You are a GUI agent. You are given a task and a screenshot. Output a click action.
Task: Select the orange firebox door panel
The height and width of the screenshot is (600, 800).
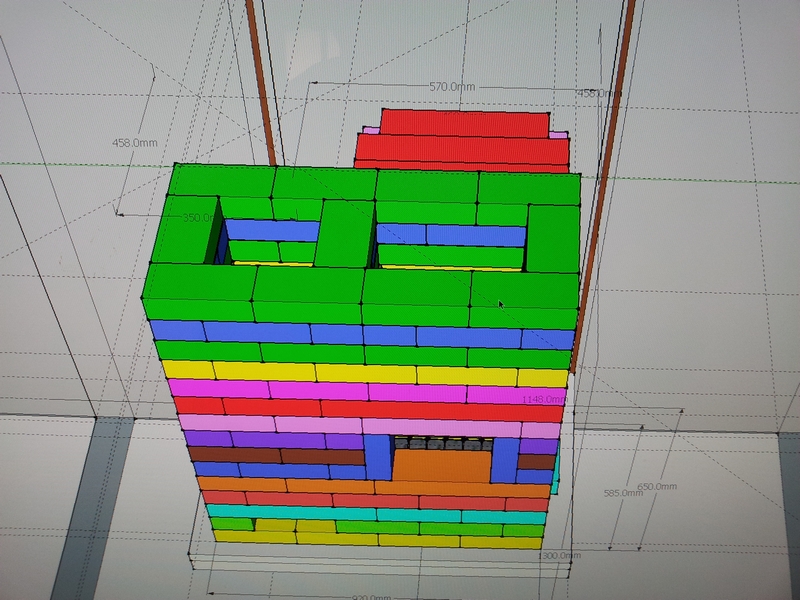(442, 465)
